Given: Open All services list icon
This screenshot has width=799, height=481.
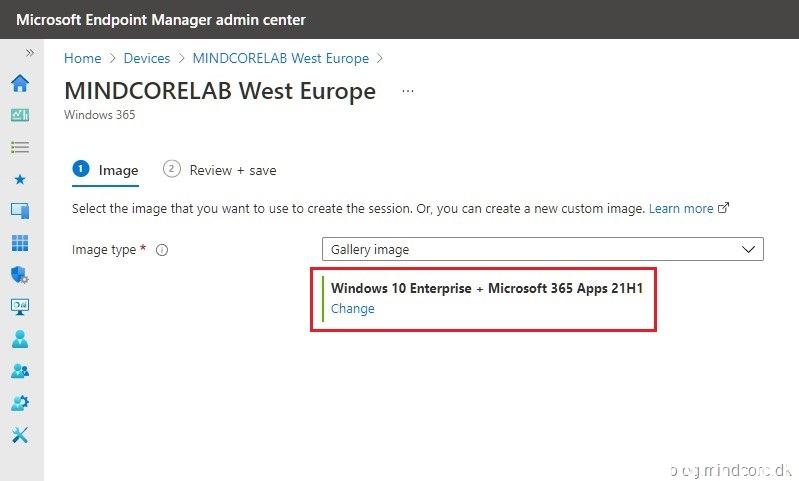Looking at the screenshot, I should click(20, 147).
